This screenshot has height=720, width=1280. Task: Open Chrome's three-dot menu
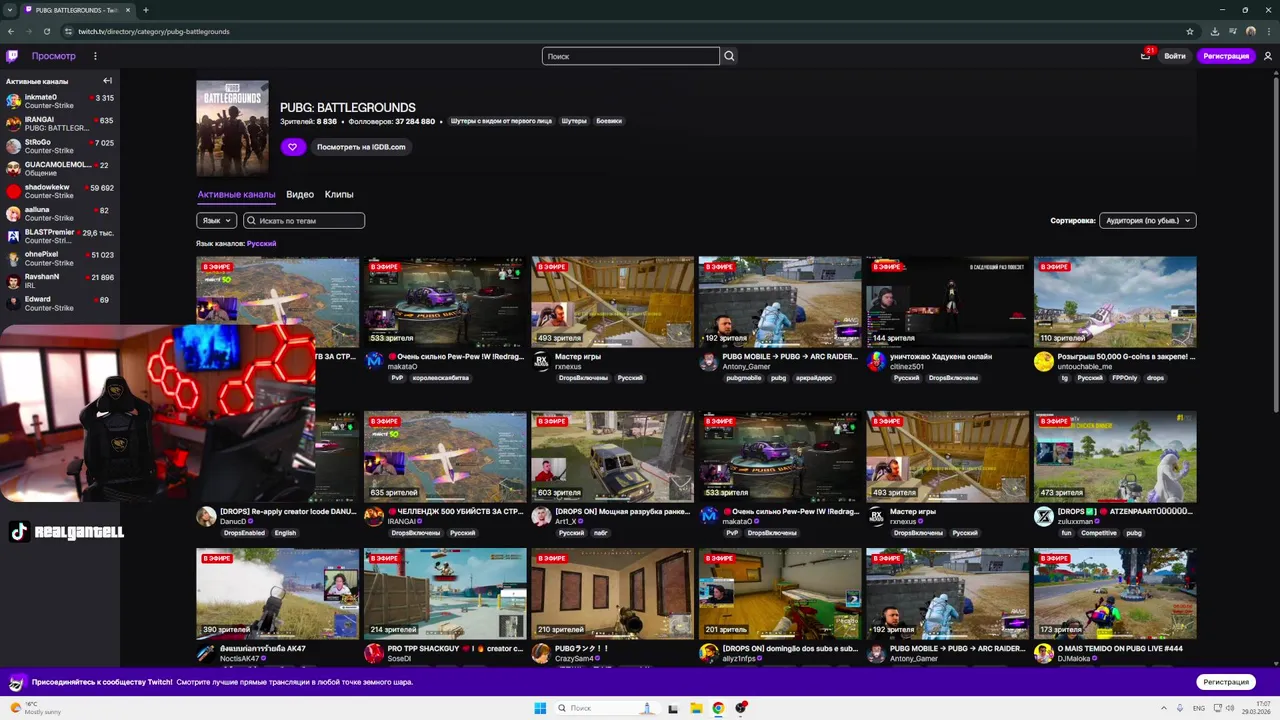pos(1268,31)
